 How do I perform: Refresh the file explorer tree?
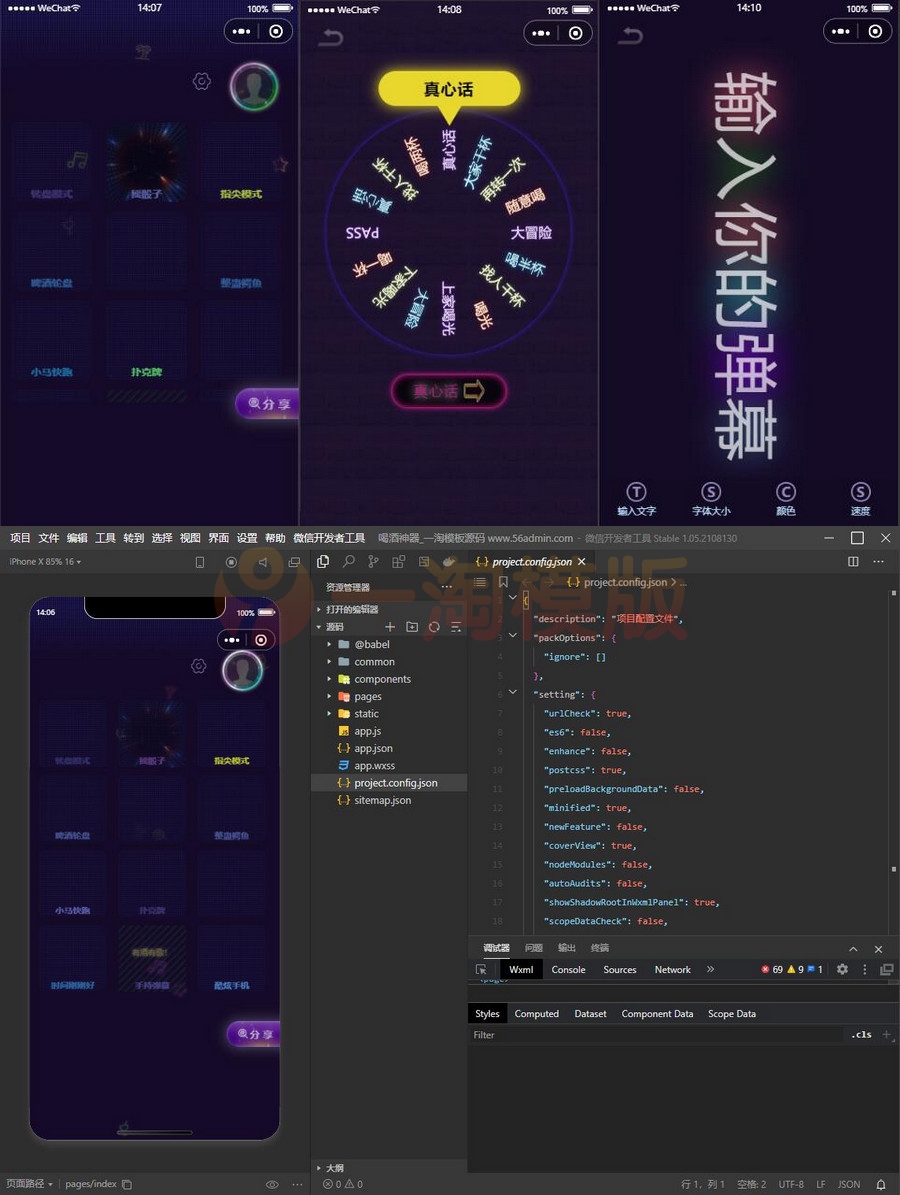[434, 627]
